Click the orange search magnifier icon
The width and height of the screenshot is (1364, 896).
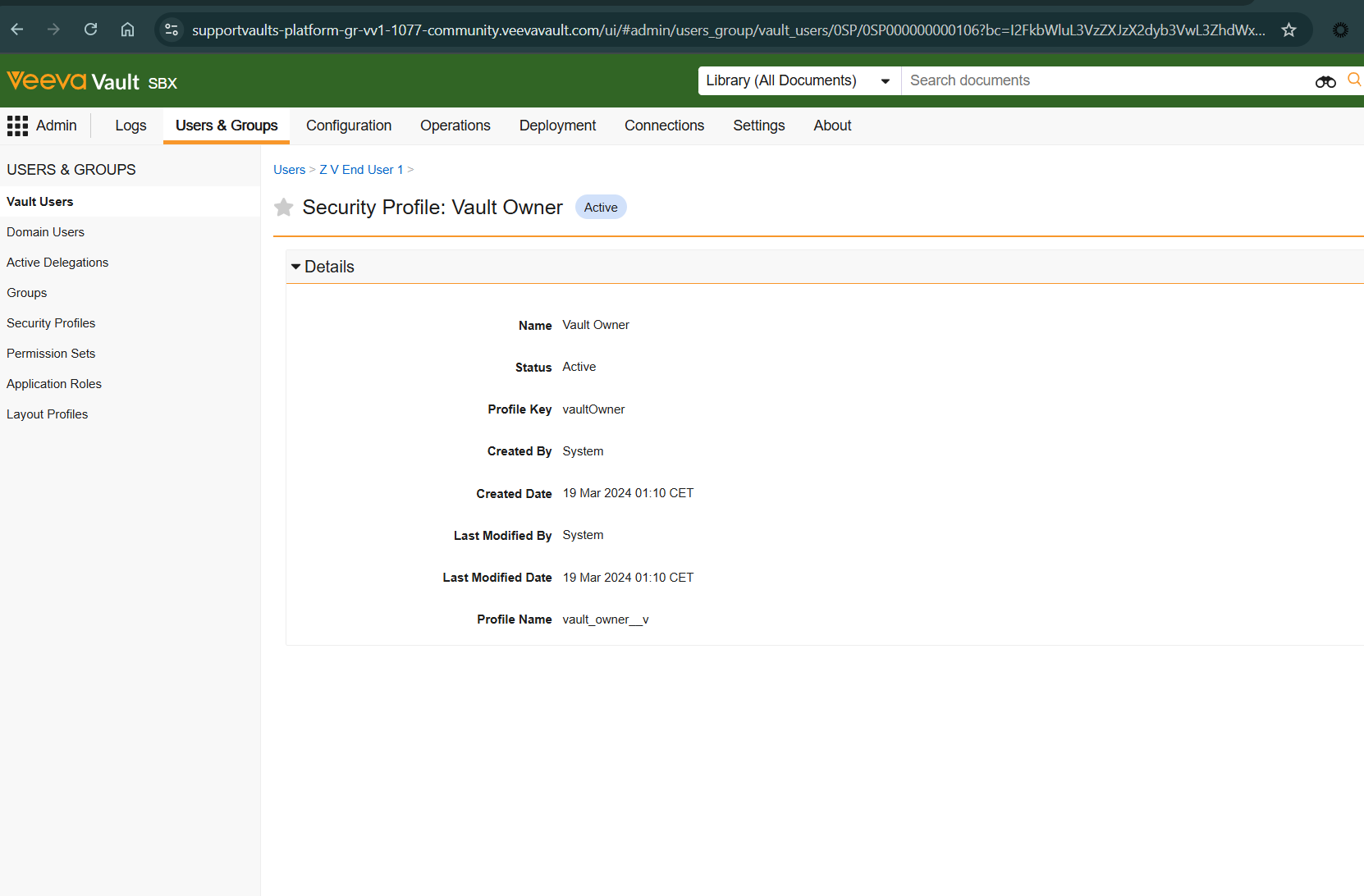pos(1353,80)
